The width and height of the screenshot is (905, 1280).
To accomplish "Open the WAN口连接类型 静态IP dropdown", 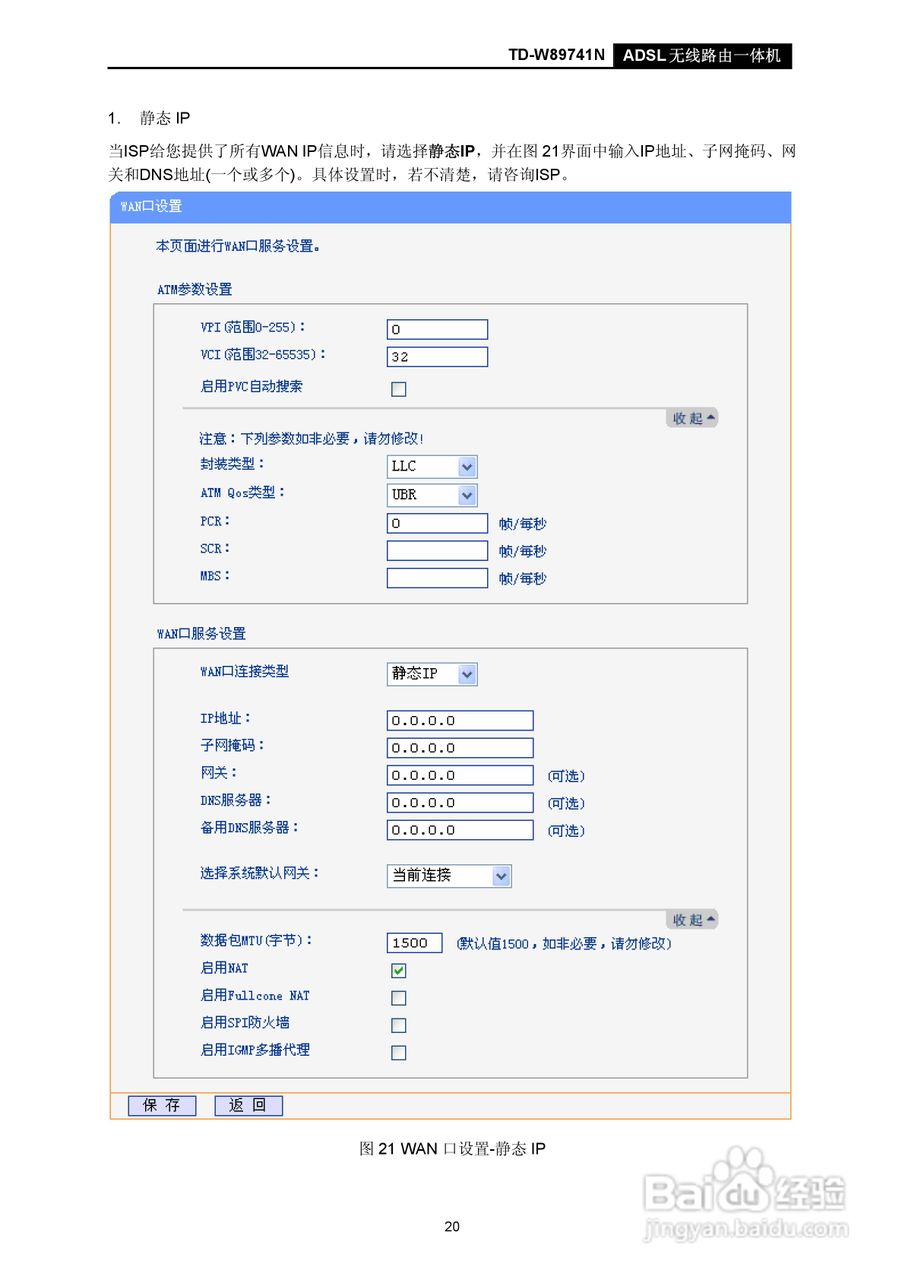I will [432, 674].
